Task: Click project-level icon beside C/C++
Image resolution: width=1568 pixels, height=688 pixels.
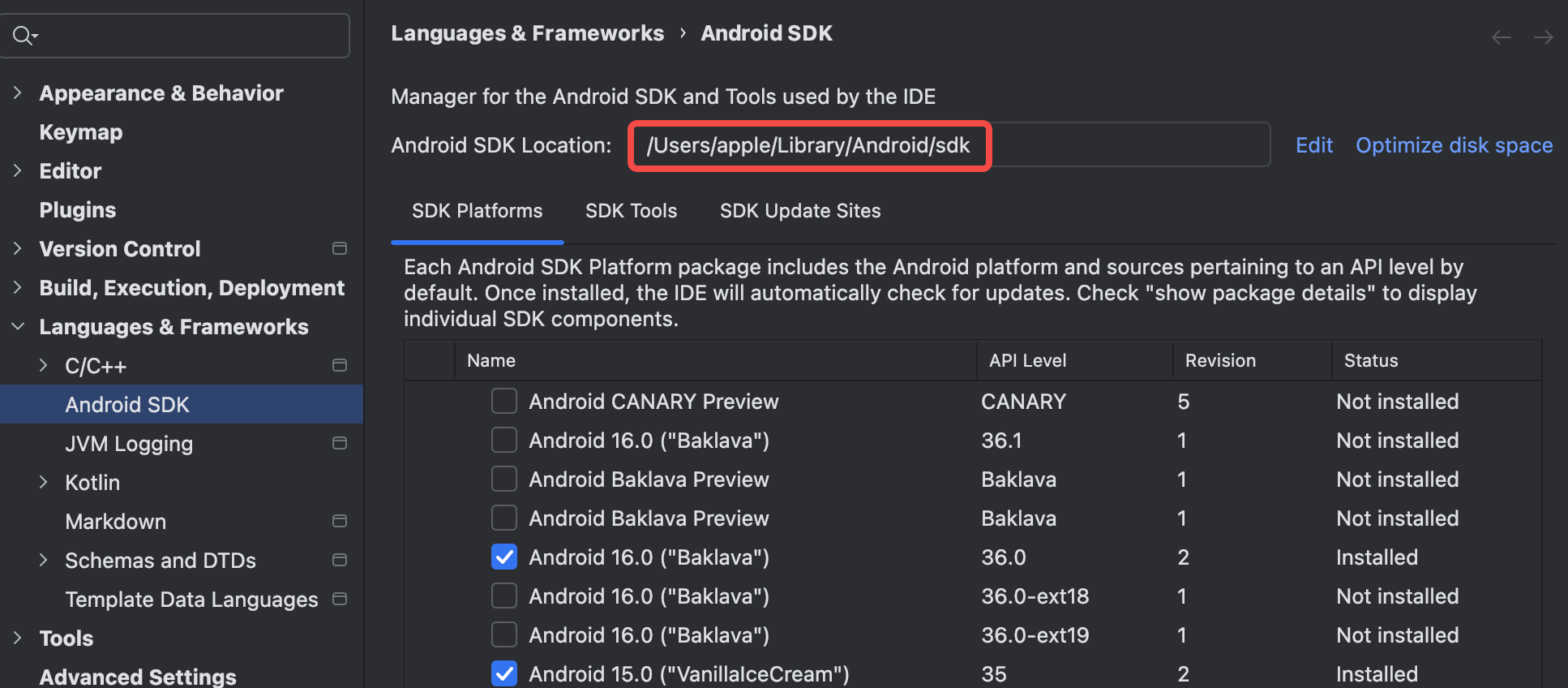Action: tap(340, 365)
